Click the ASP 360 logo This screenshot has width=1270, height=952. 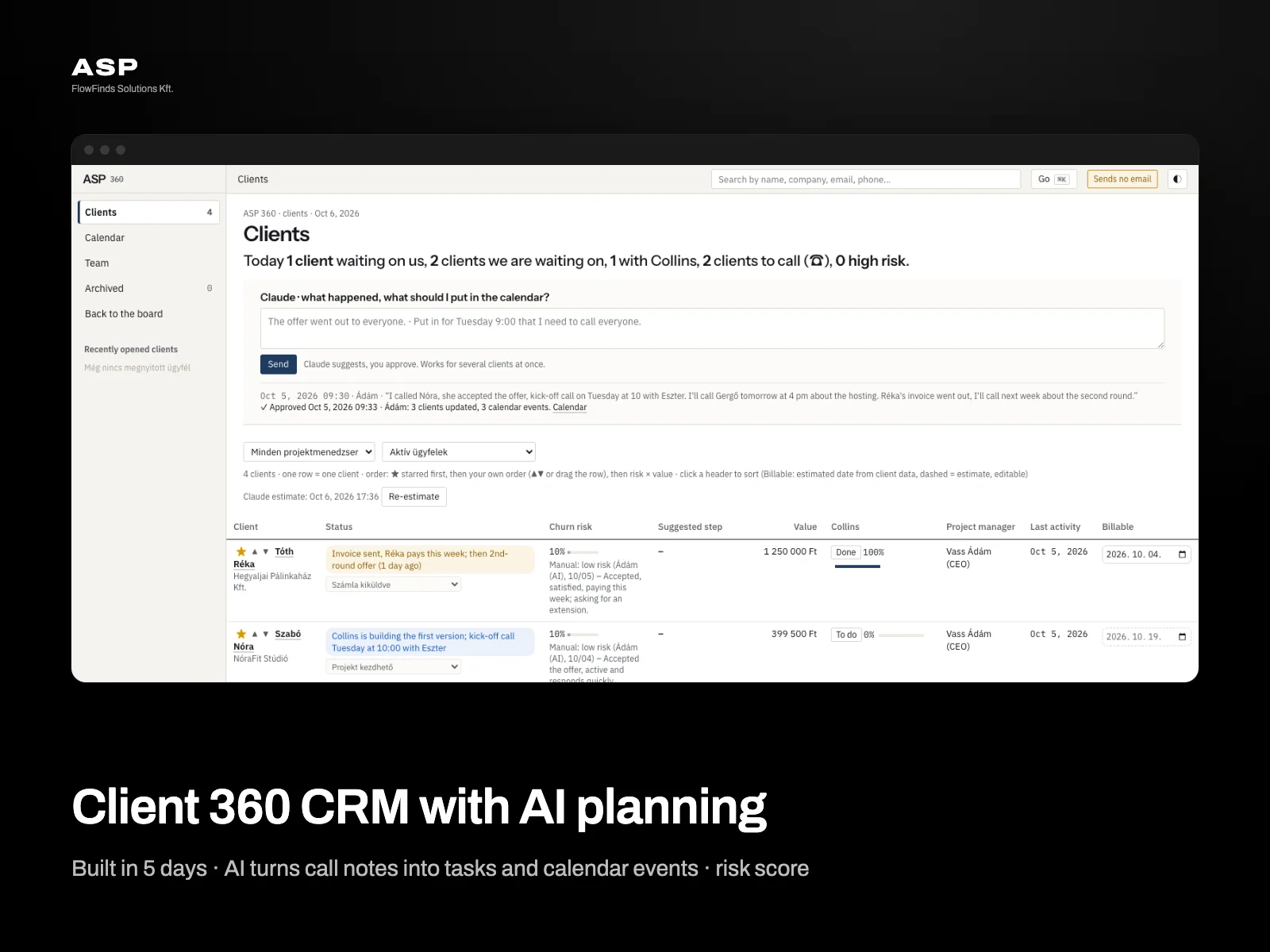pyautogui.click(x=103, y=179)
